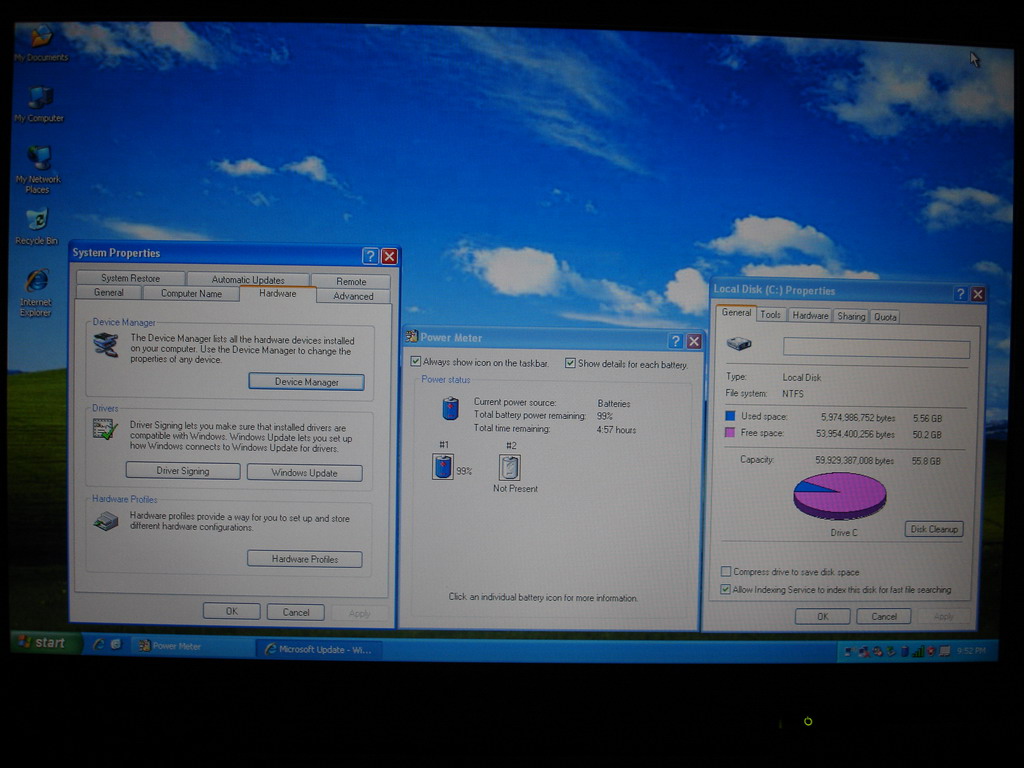Click OK in System Properties

click(232, 611)
